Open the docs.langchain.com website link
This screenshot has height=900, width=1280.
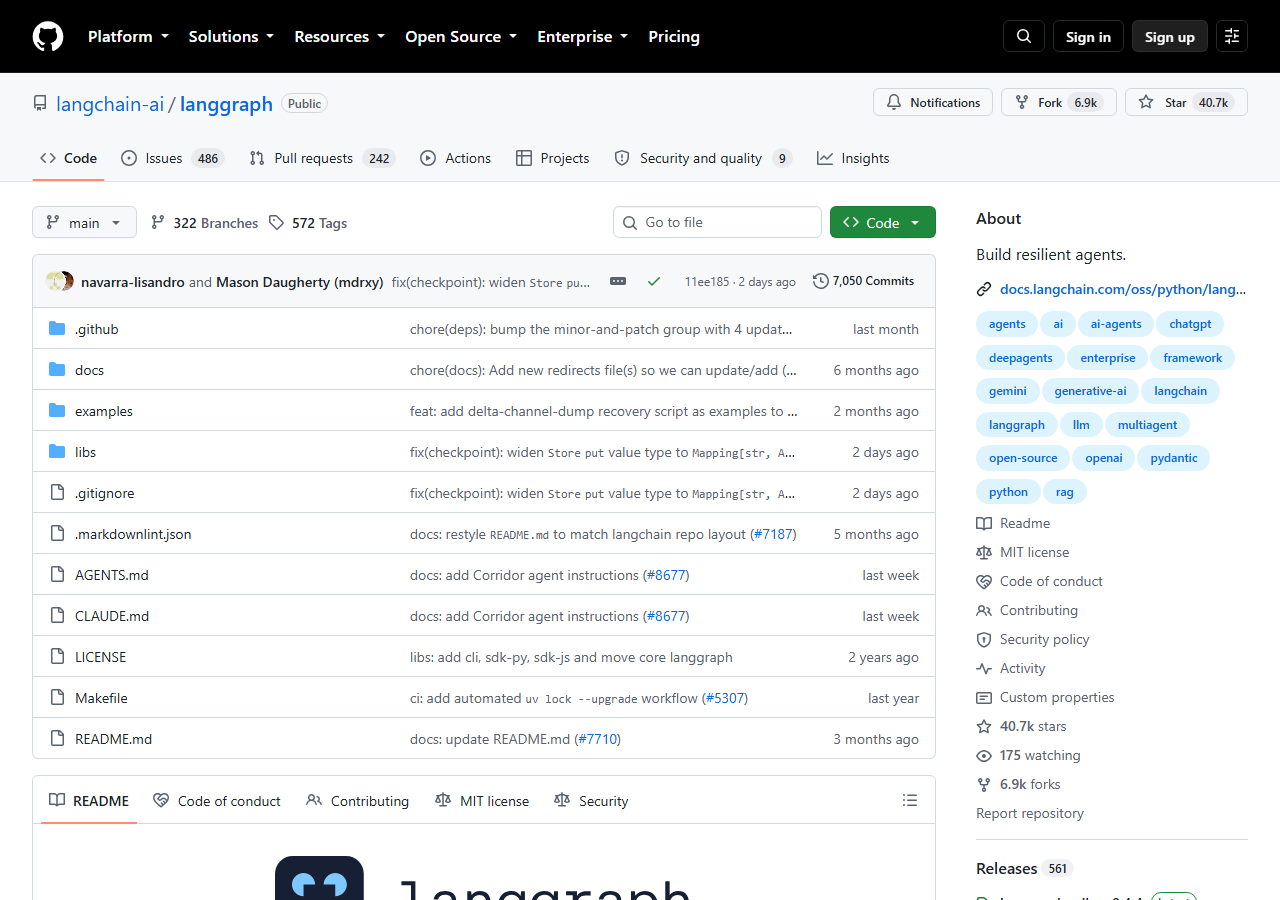pos(1123,289)
